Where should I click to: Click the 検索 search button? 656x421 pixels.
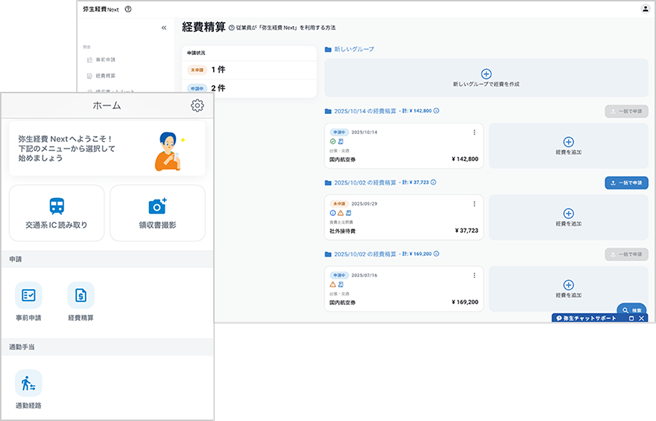click(631, 310)
